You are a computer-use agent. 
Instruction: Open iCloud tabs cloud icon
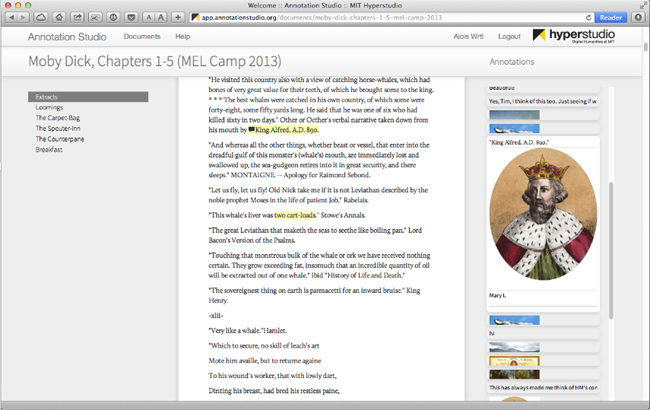click(x=41, y=17)
